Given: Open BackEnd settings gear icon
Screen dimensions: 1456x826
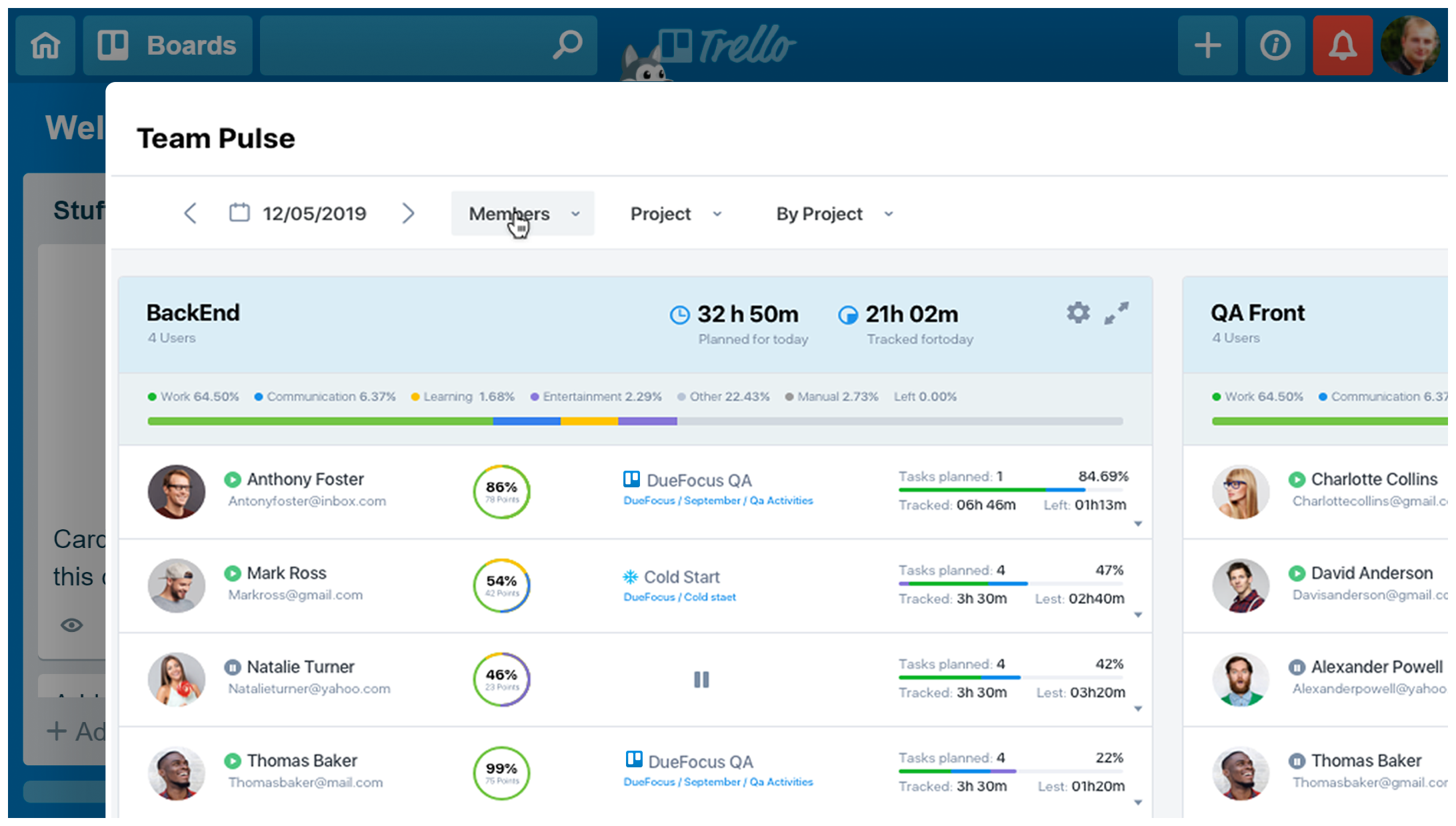Looking at the screenshot, I should click(1078, 313).
